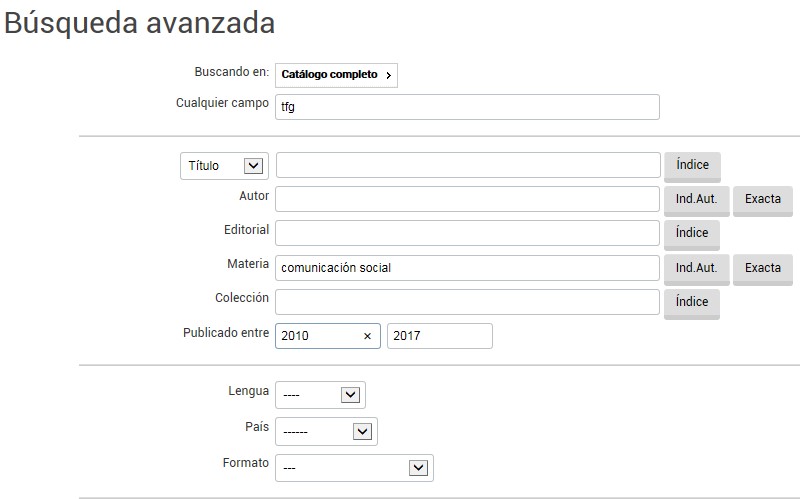This screenshot has height=499, width=800.
Task: Open Ind.Aut. index for Autor
Action: [696, 199]
